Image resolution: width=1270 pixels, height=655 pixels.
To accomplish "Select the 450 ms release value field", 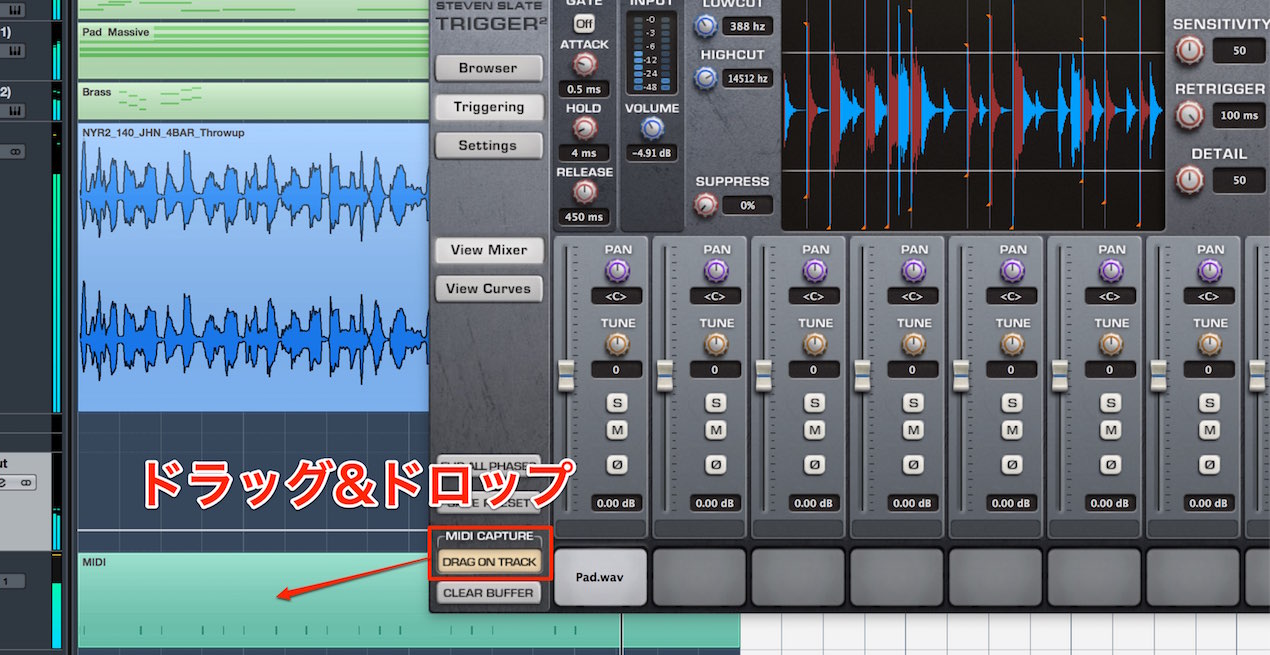I will coord(583,216).
